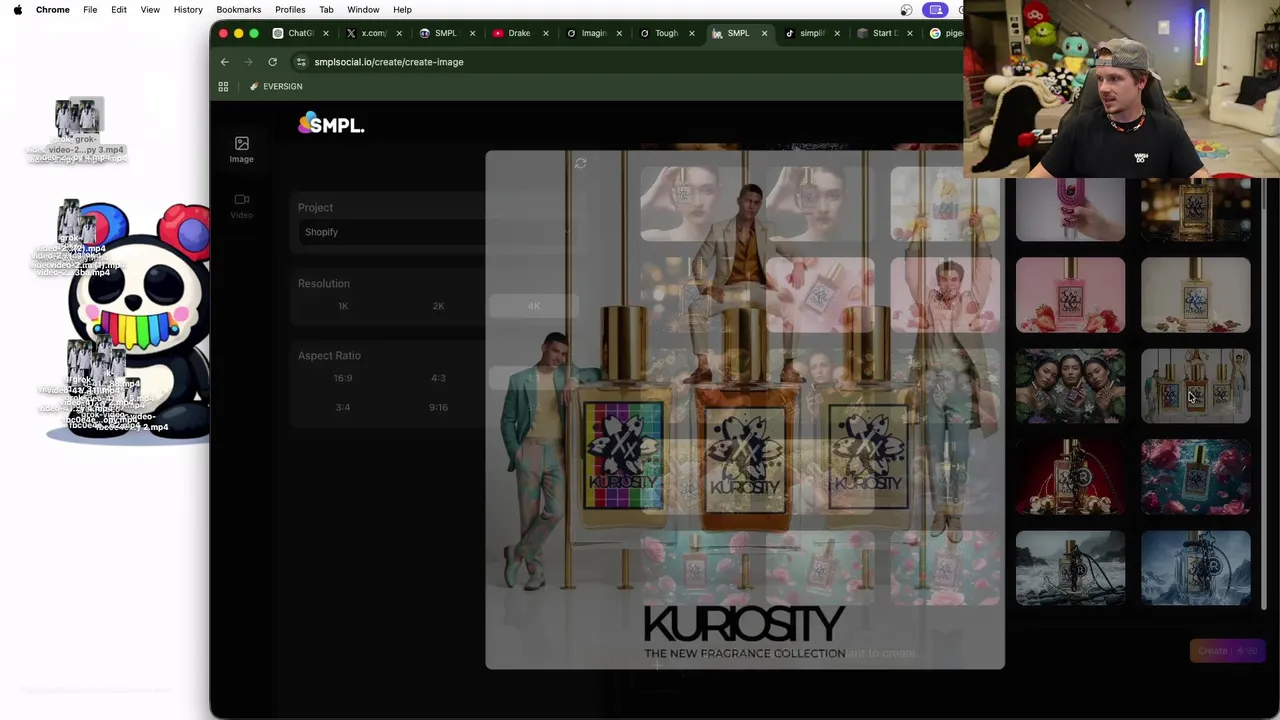Screen dimensions: 1280x720
Task: Close the ChatGPT tab
Action: [326, 33]
